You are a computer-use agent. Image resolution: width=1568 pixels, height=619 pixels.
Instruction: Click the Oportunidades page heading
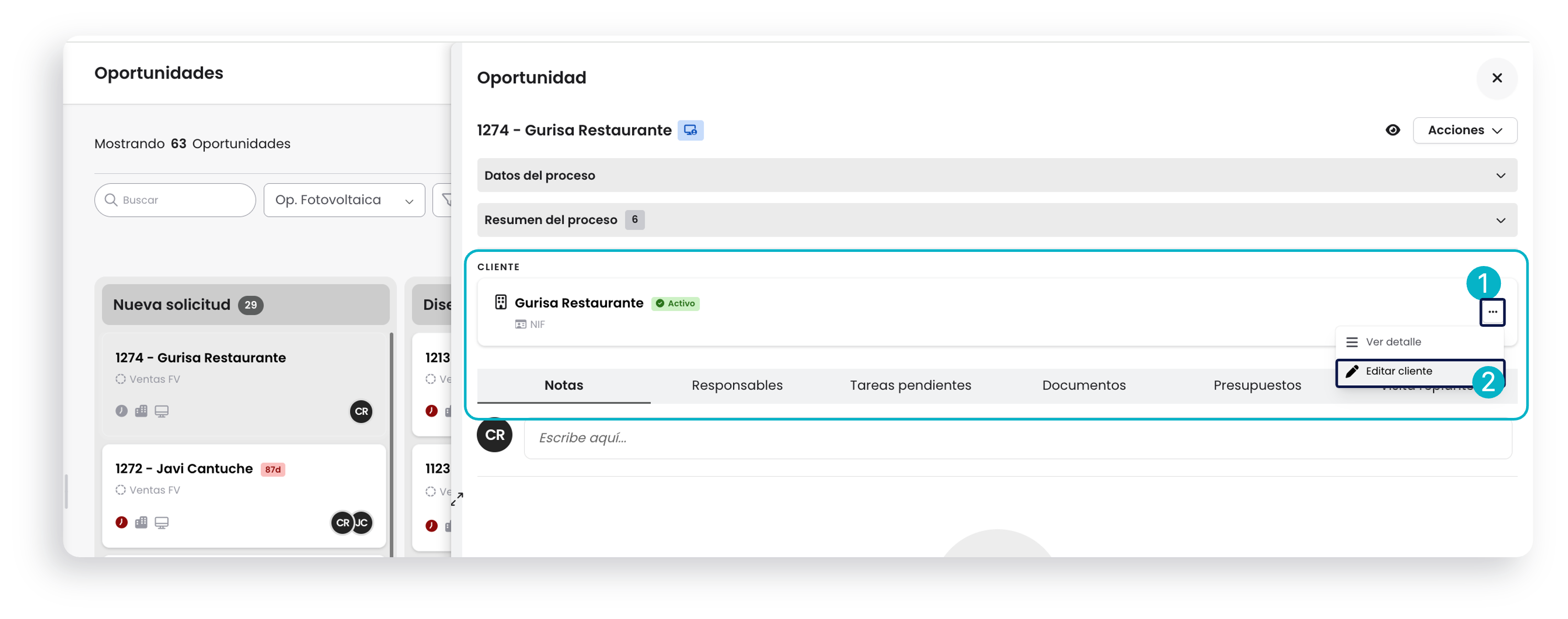tap(158, 73)
